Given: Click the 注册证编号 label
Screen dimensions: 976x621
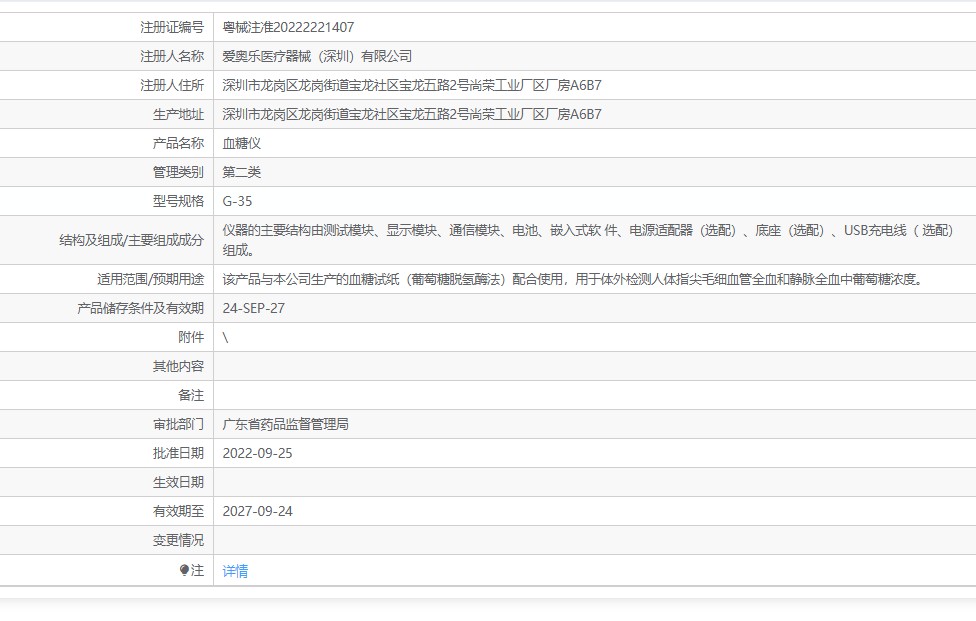Looking at the screenshot, I should pos(172,27).
